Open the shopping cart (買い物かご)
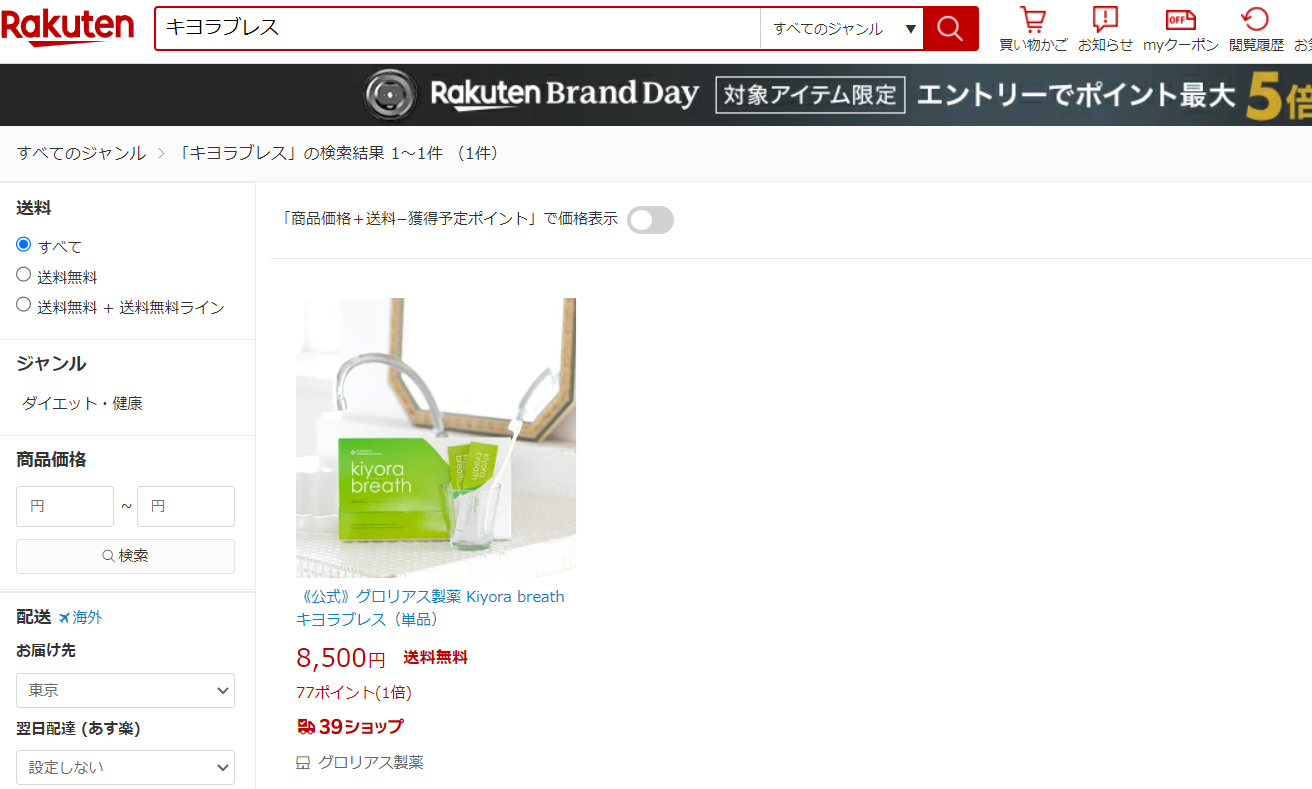 [1033, 29]
